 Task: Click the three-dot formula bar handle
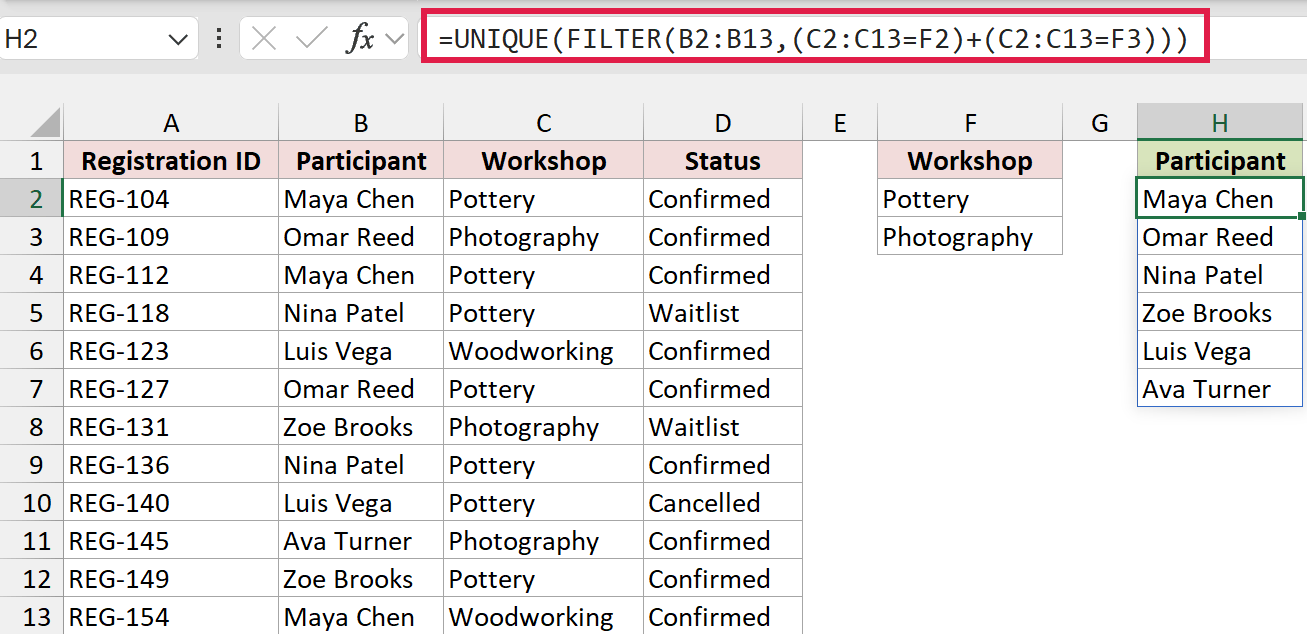coord(219,40)
